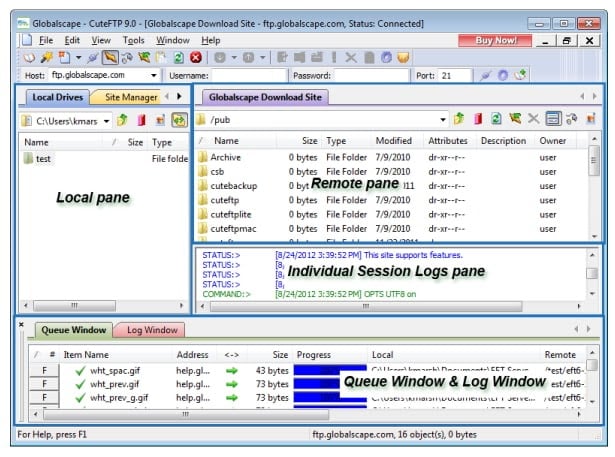The height and width of the screenshot is (457, 615).
Task: Select the test folder in Local pane
Action: coord(43,159)
